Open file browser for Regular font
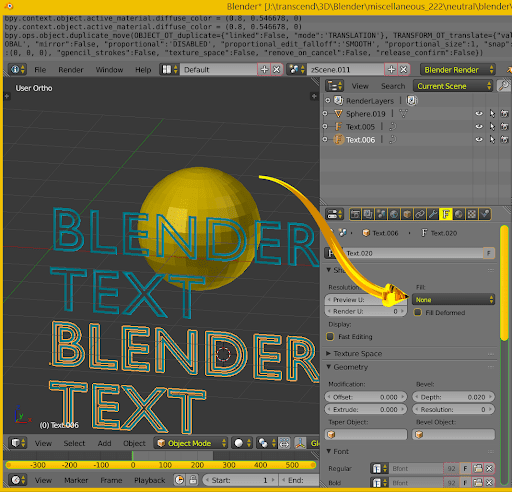Screen dimensions: 512x492 [478, 469]
